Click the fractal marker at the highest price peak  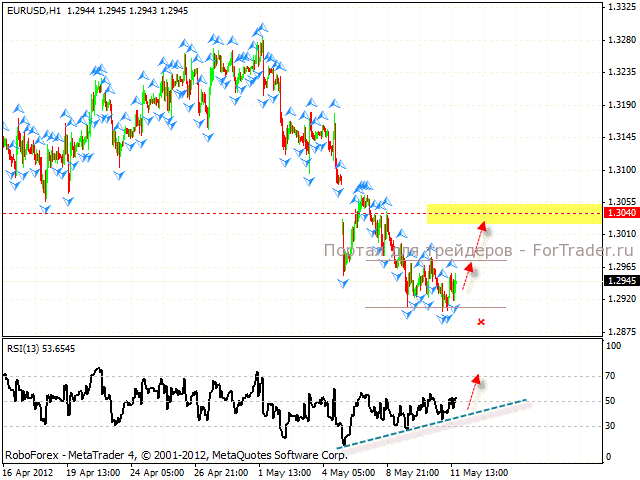(260, 33)
